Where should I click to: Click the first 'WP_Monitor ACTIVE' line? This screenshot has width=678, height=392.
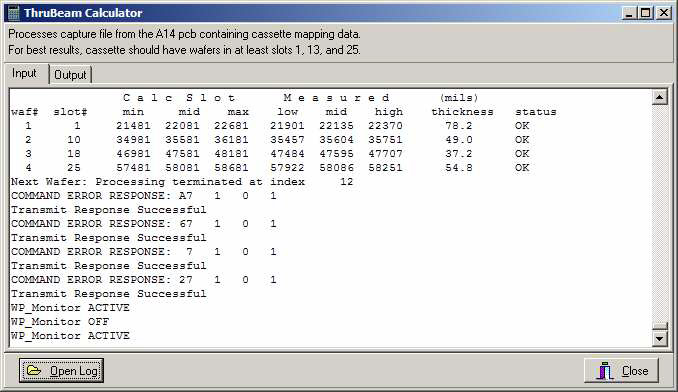[70, 307]
